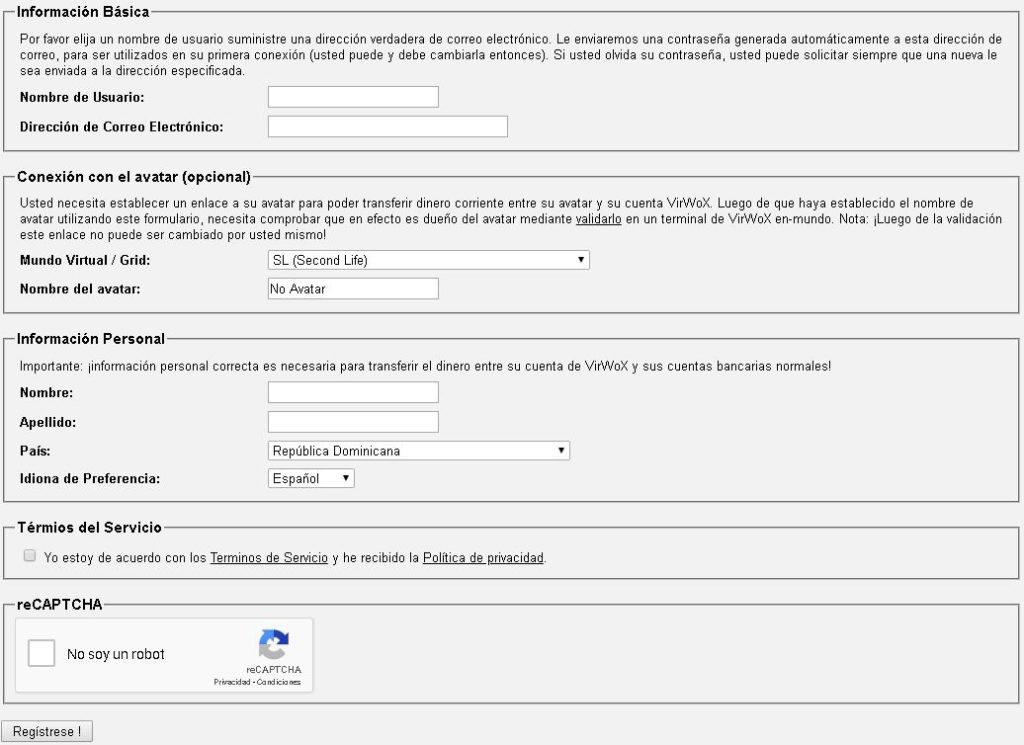Viewport: 1024px width, 745px height.
Task: Expand the País dropdown
Action: pyautogui.click(x=418, y=451)
